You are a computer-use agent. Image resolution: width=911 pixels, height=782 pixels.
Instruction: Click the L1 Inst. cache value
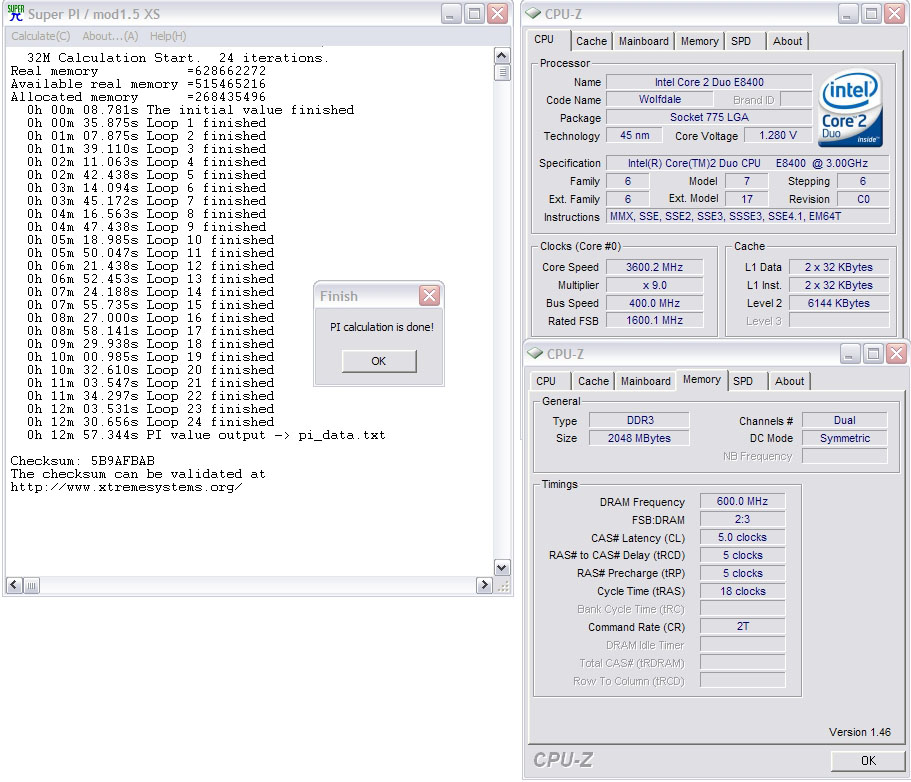click(x=838, y=285)
